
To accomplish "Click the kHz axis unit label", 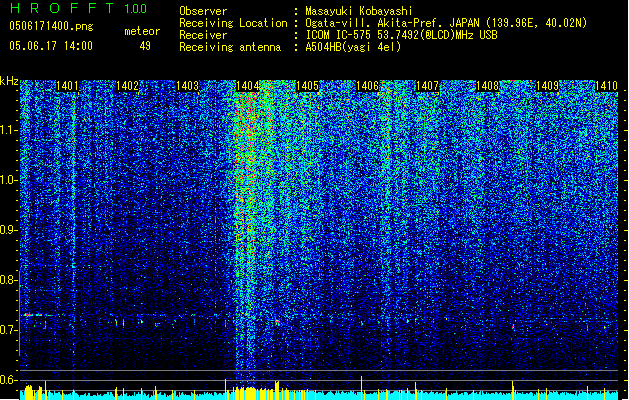I will click(x=9, y=81).
